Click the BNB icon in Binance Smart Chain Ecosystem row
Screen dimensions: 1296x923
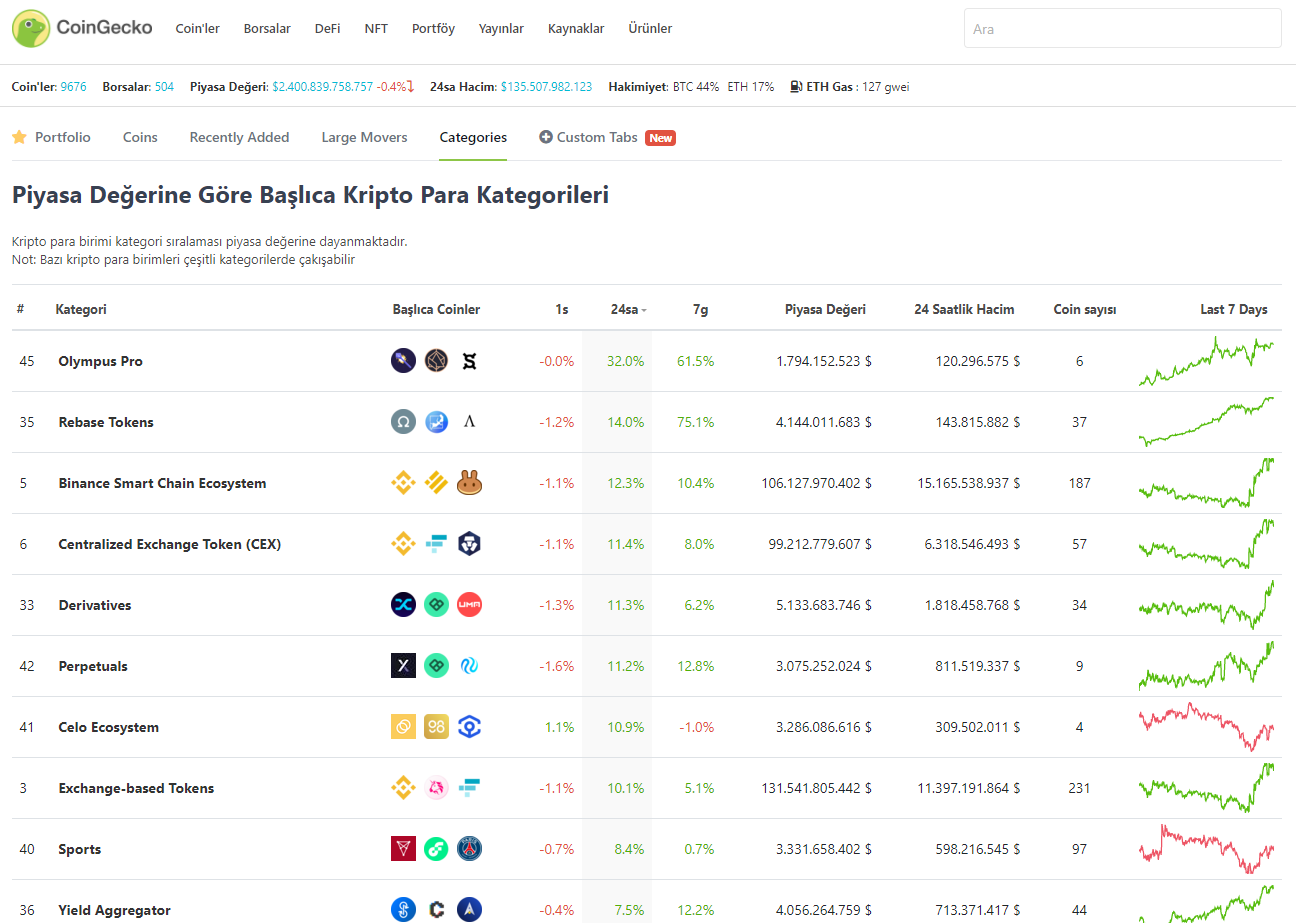coord(403,483)
